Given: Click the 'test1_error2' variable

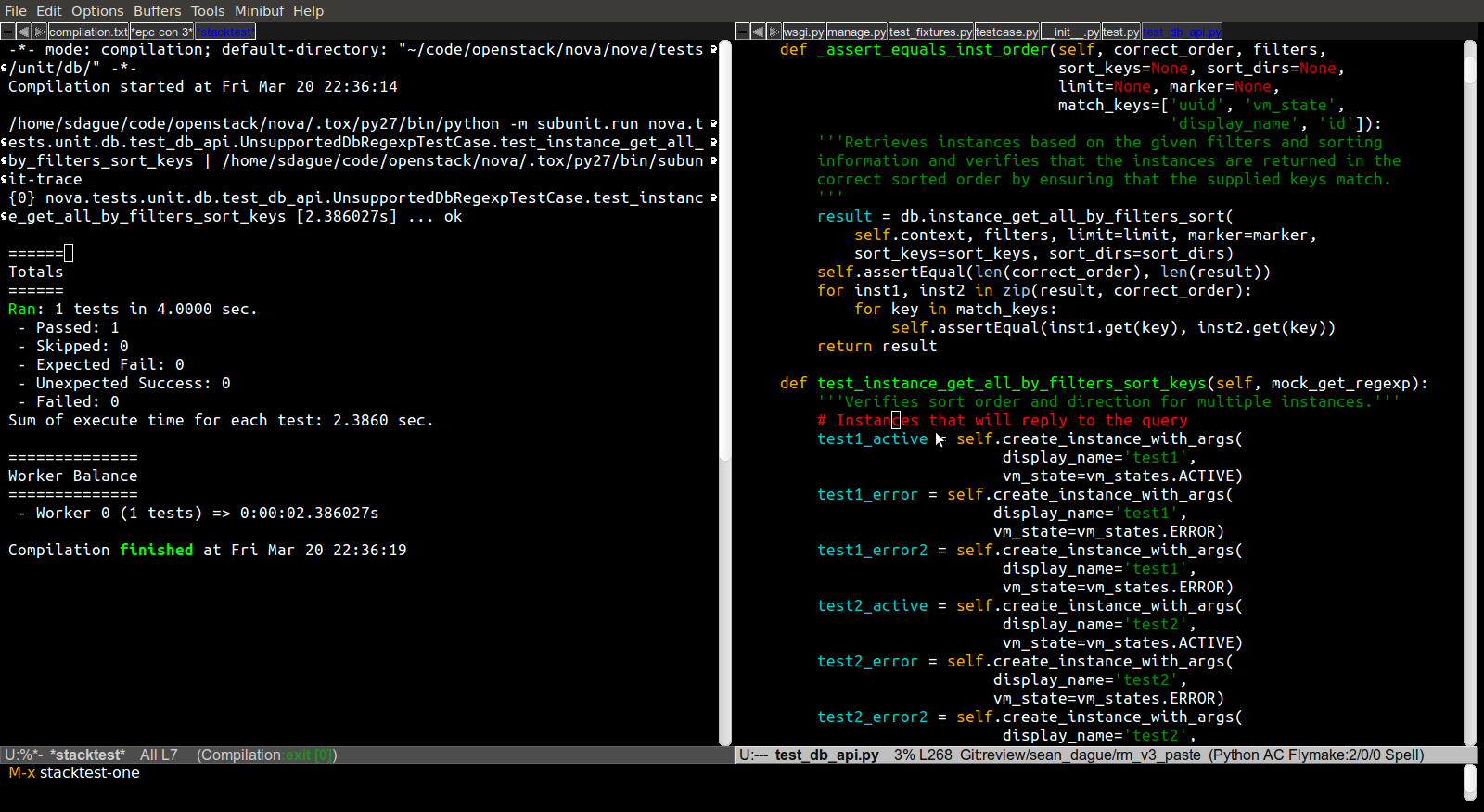Looking at the screenshot, I should tap(873, 550).
